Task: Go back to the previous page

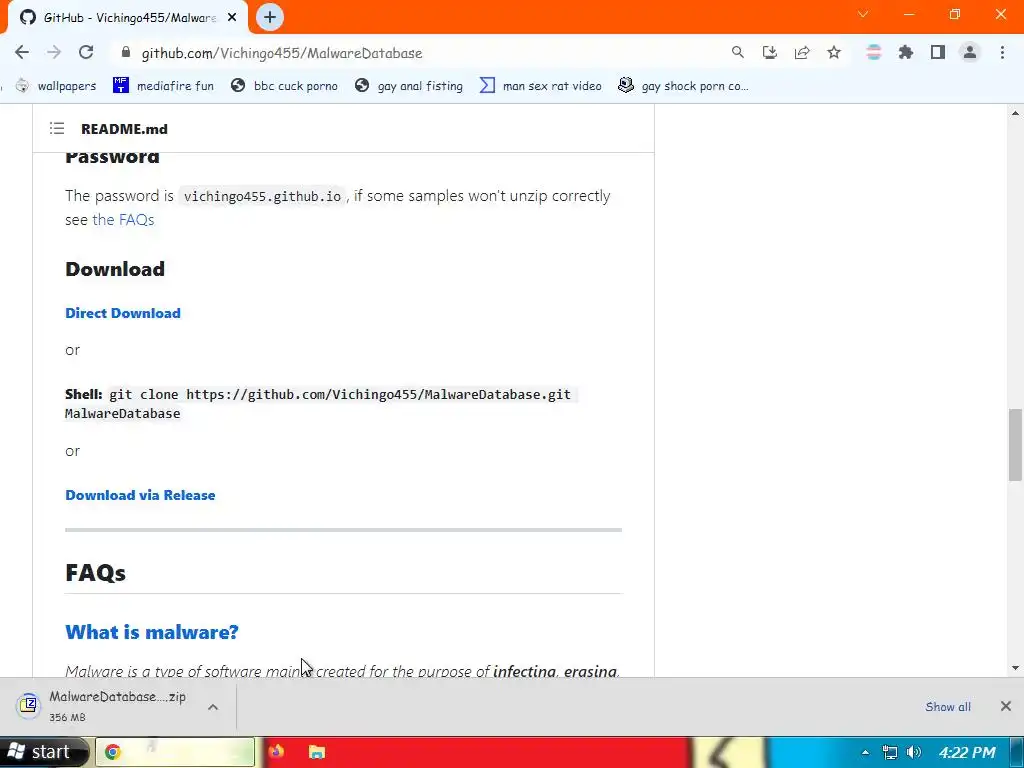Action: 22,53
